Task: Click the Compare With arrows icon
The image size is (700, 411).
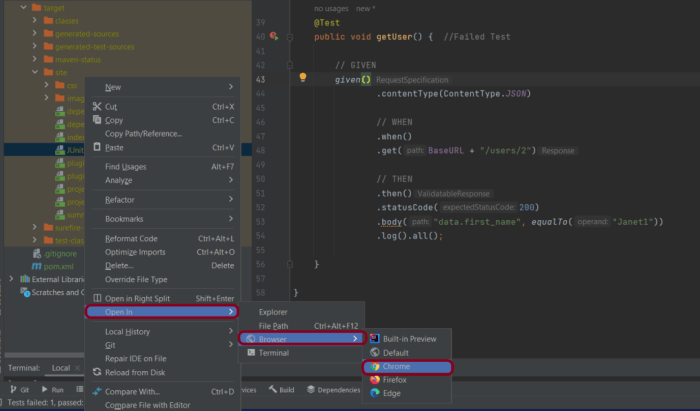Action: pyautogui.click(x=97, y=391)
